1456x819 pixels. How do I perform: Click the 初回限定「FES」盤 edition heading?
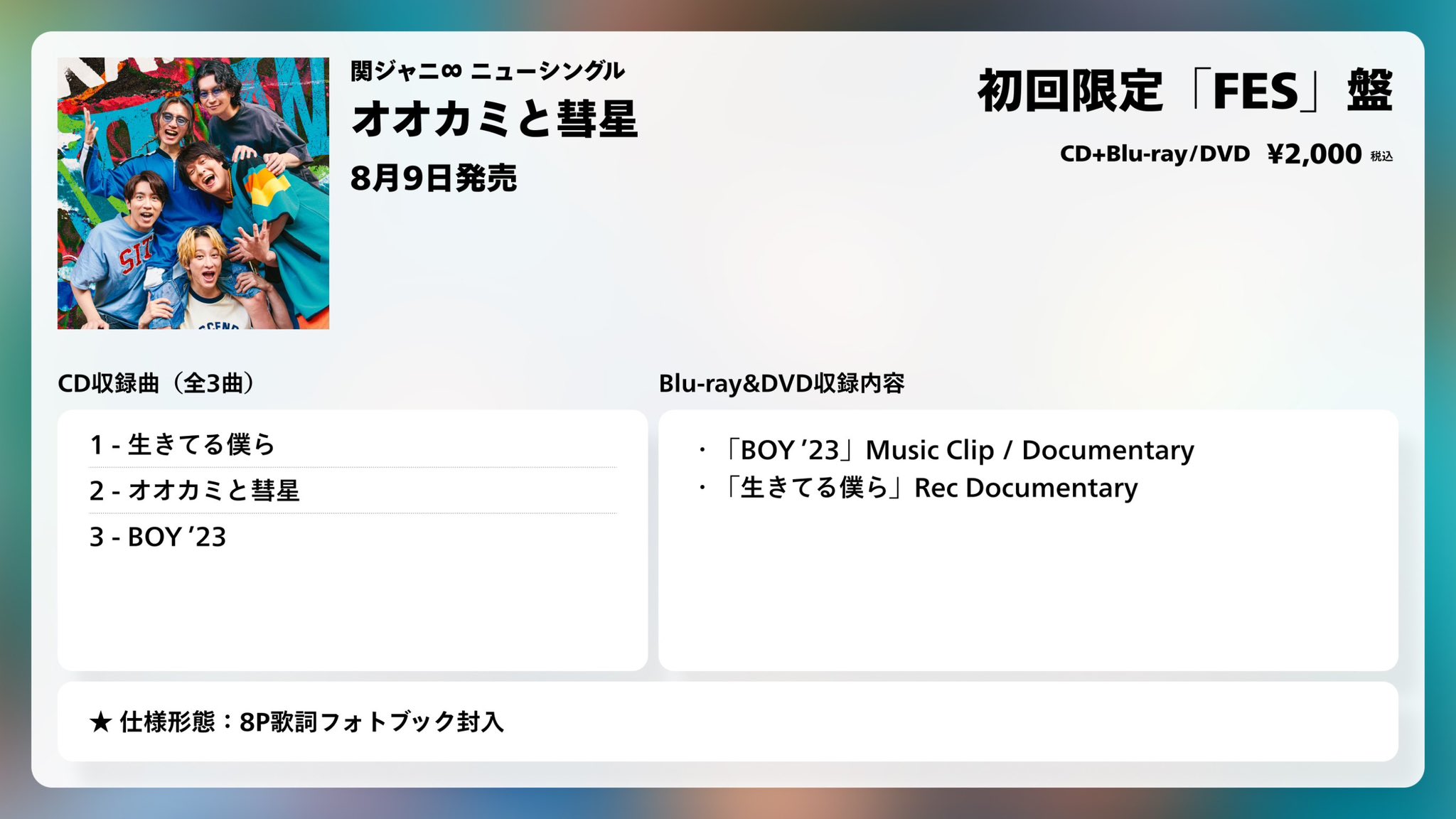(1184, 91)
